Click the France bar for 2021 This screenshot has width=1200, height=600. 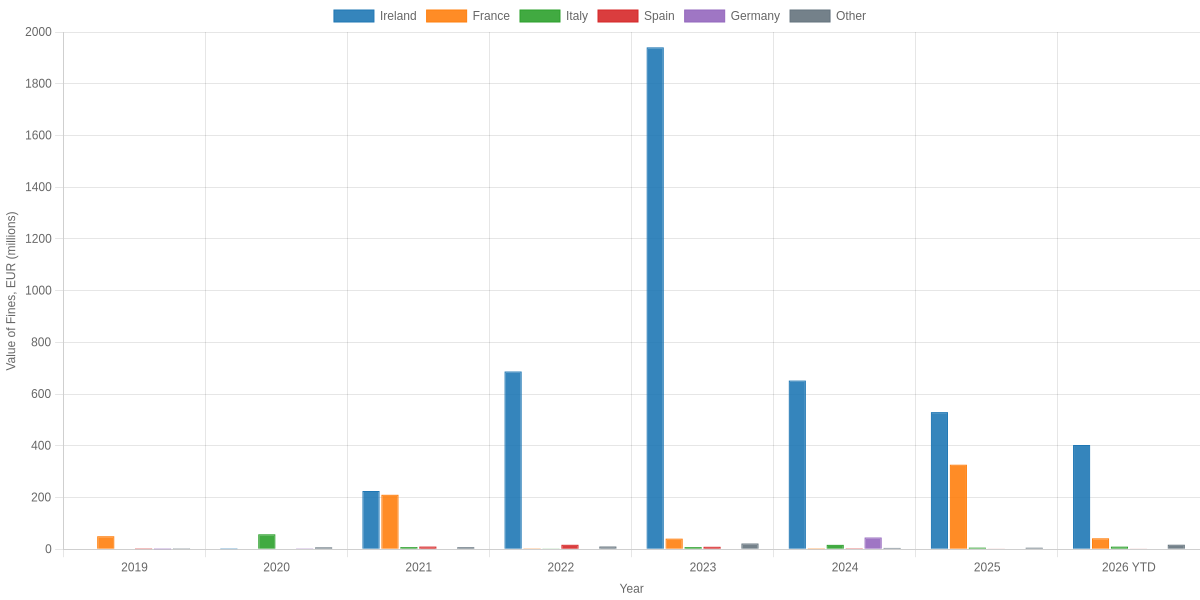point(390,522)
